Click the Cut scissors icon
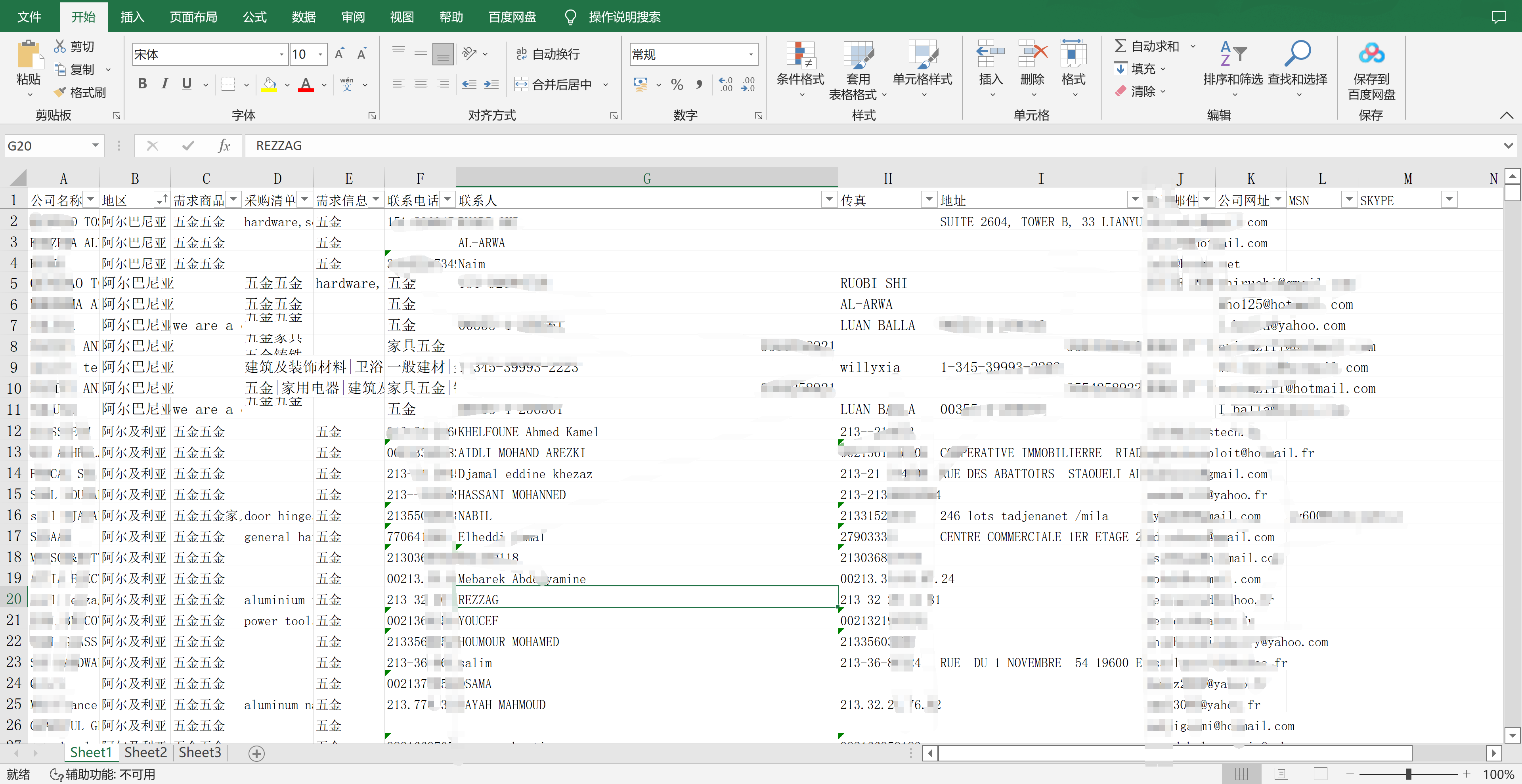This screenshot has height=784, width=1522. pyautogui.click(x=60, y=46)
